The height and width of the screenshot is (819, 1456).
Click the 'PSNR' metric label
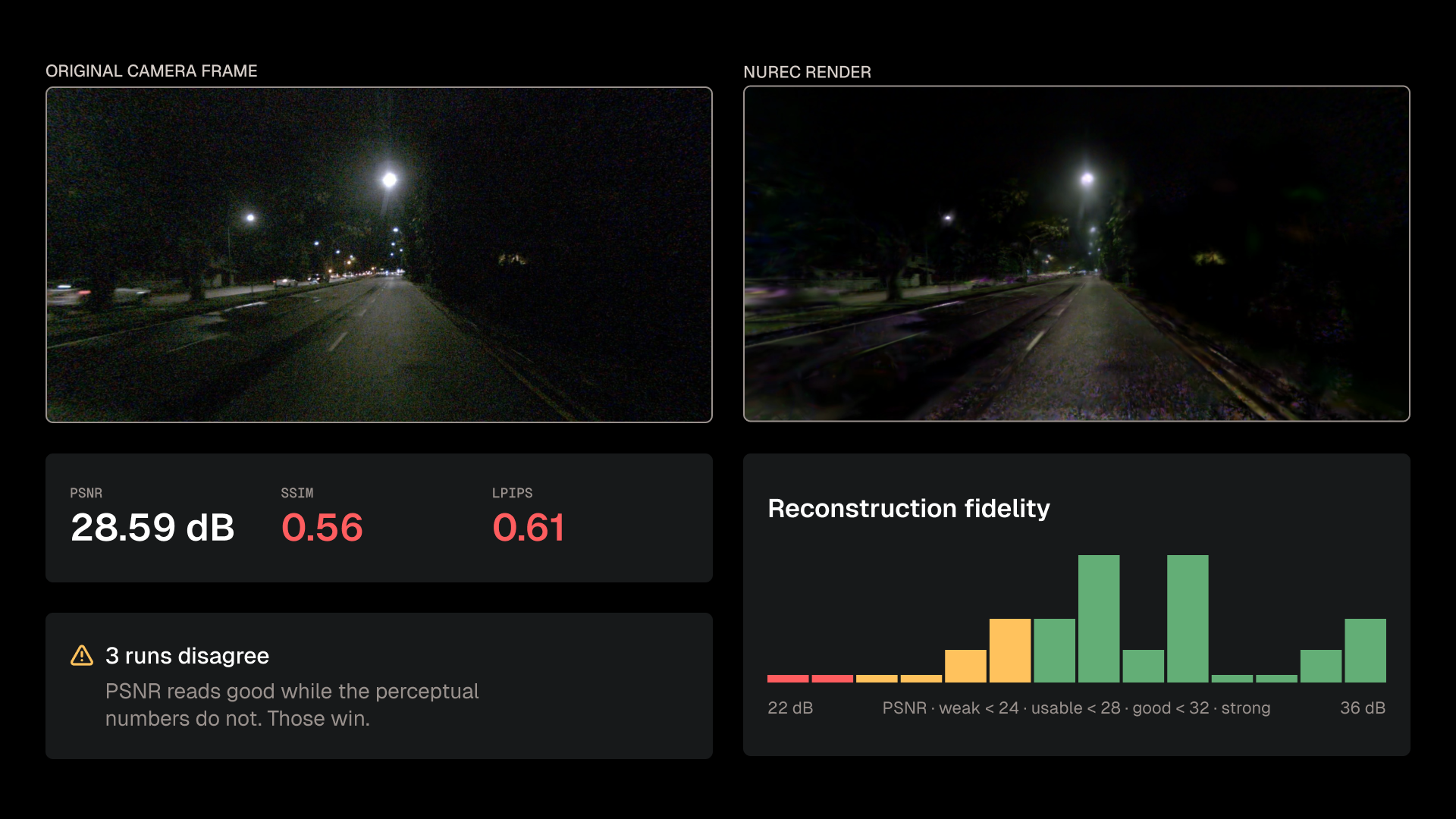tap(86, 493)
